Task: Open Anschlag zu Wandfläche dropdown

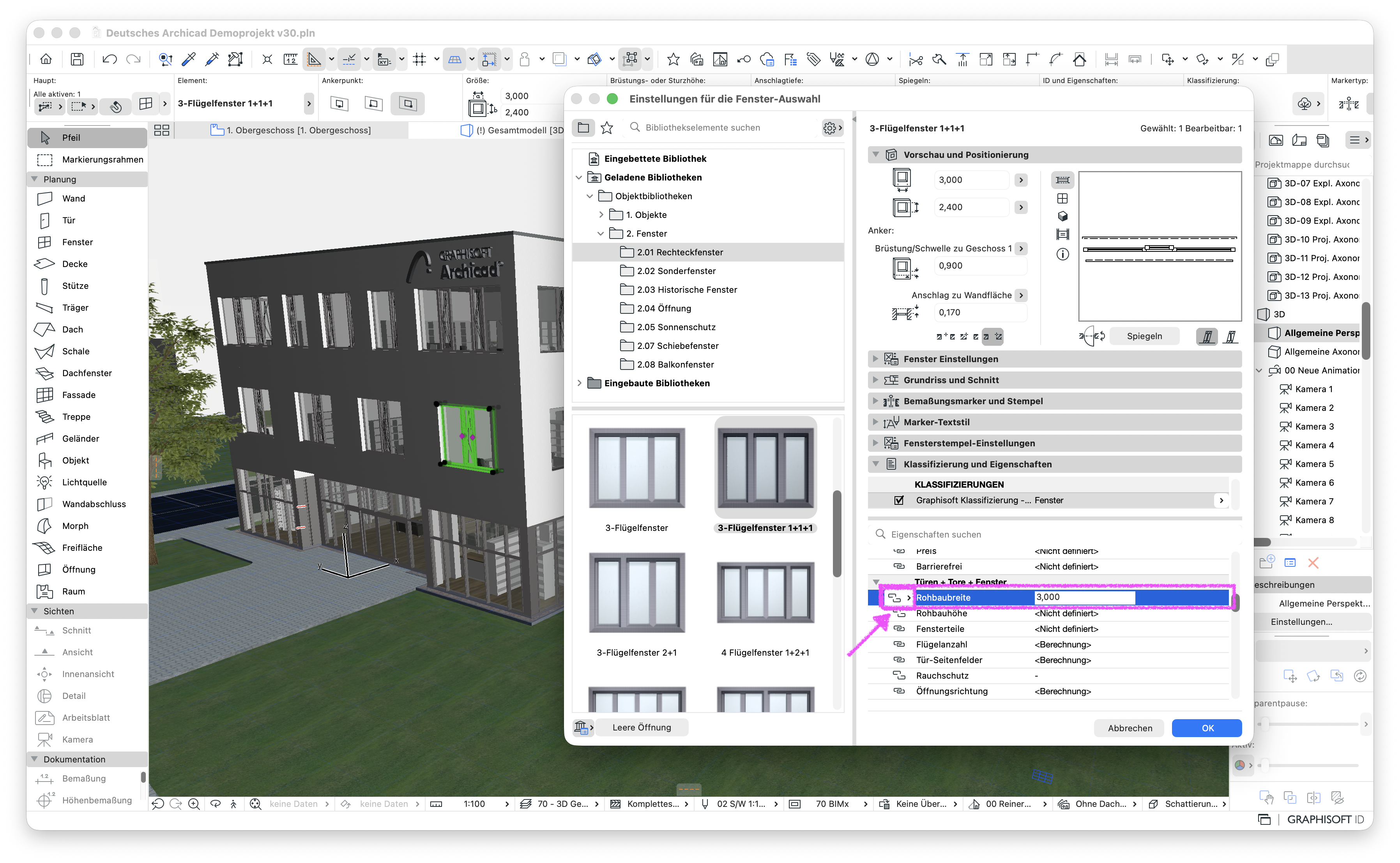Action: 1020,295
